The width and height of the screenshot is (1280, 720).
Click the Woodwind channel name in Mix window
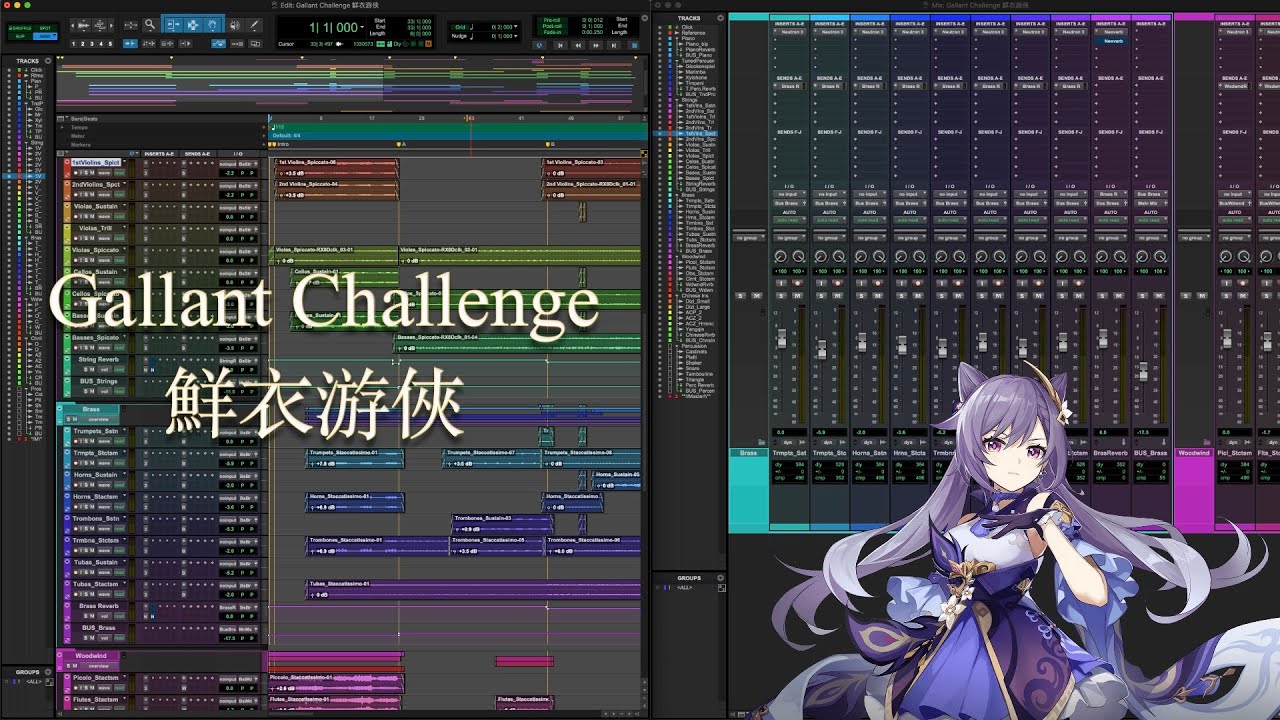(1193, 453)
